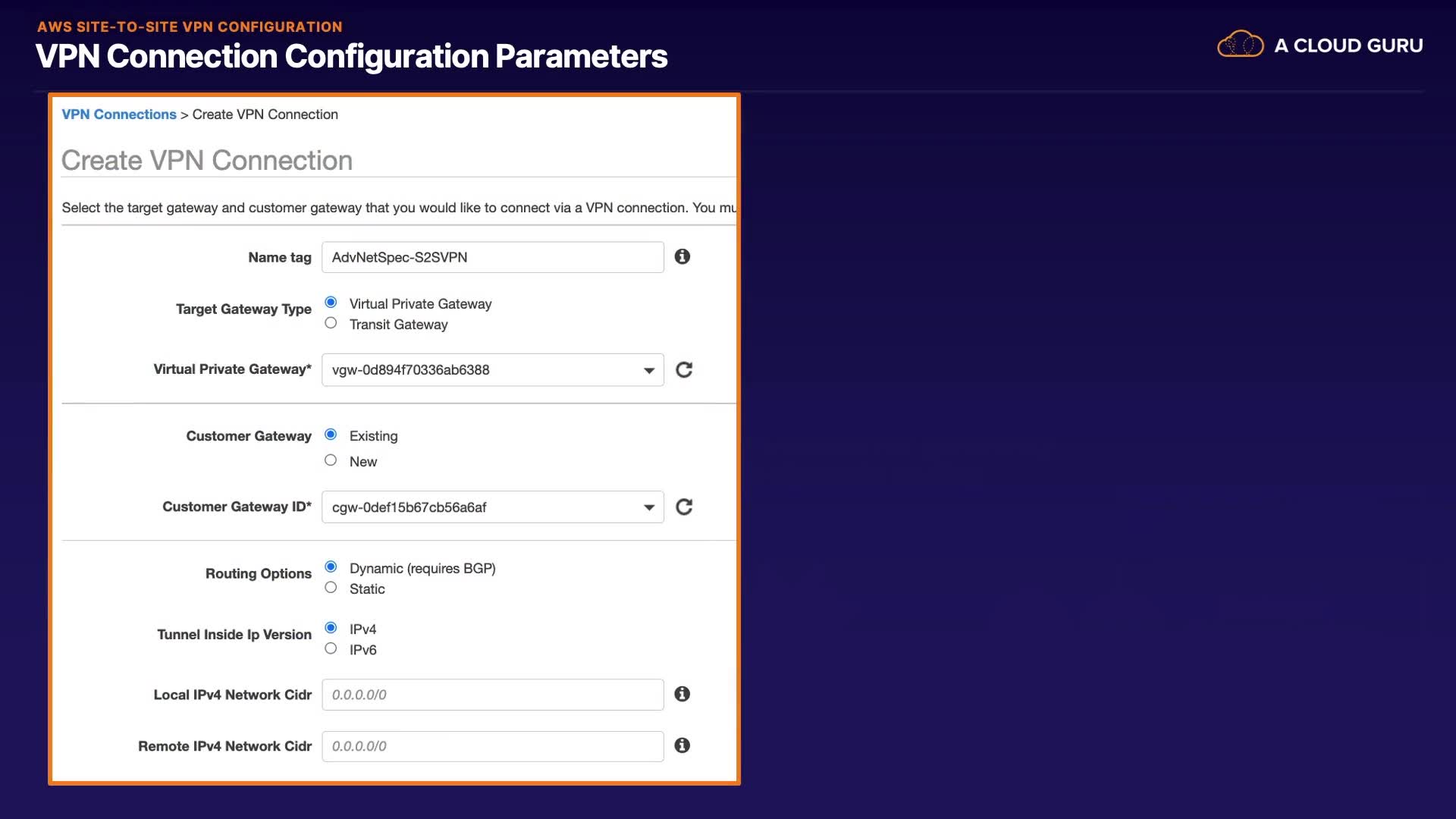
Task: Click the Name tag info icon
Action: 682,257
